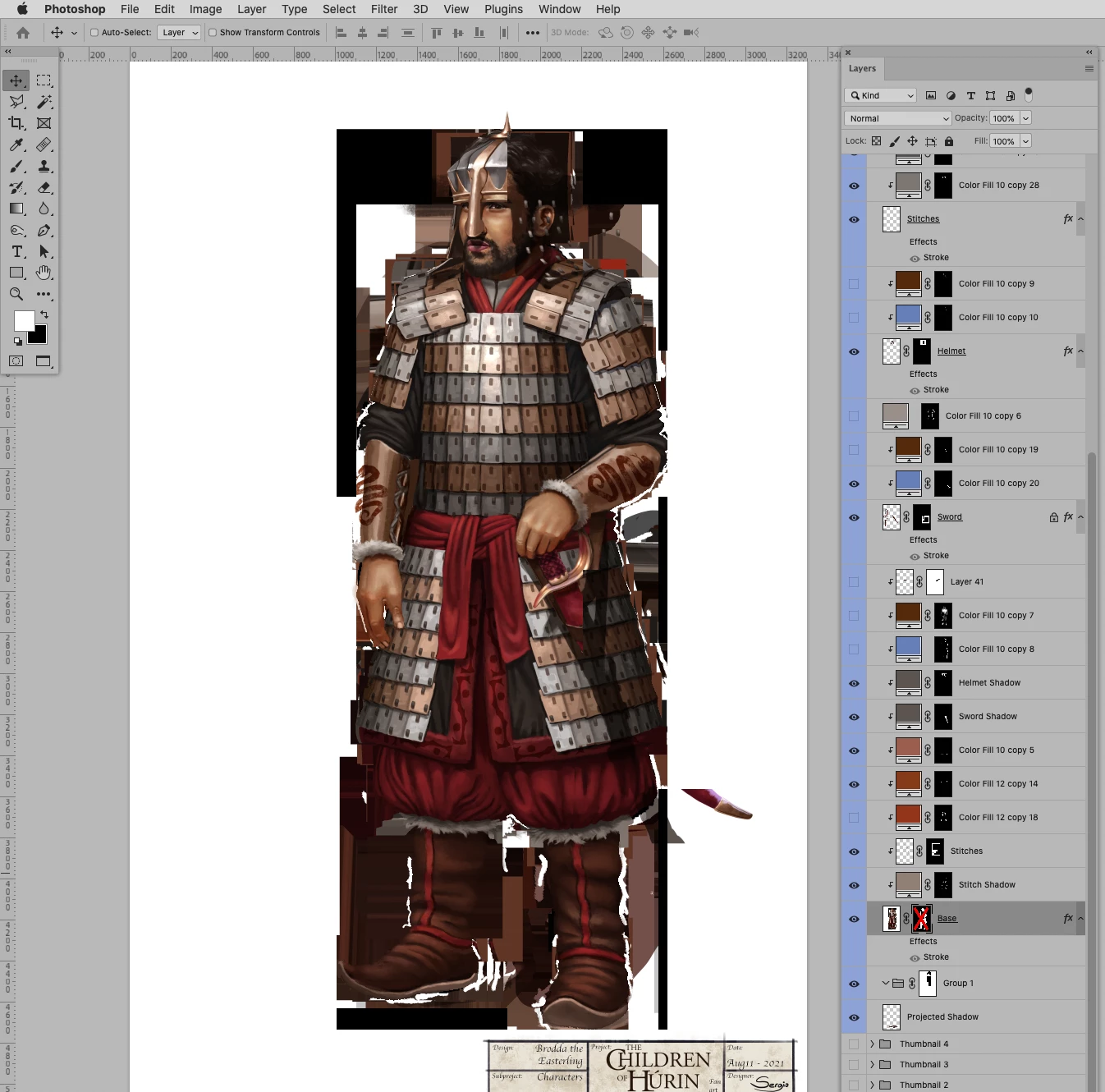Lock transparent pixels icon
1105x1092 pixels.
877,141
